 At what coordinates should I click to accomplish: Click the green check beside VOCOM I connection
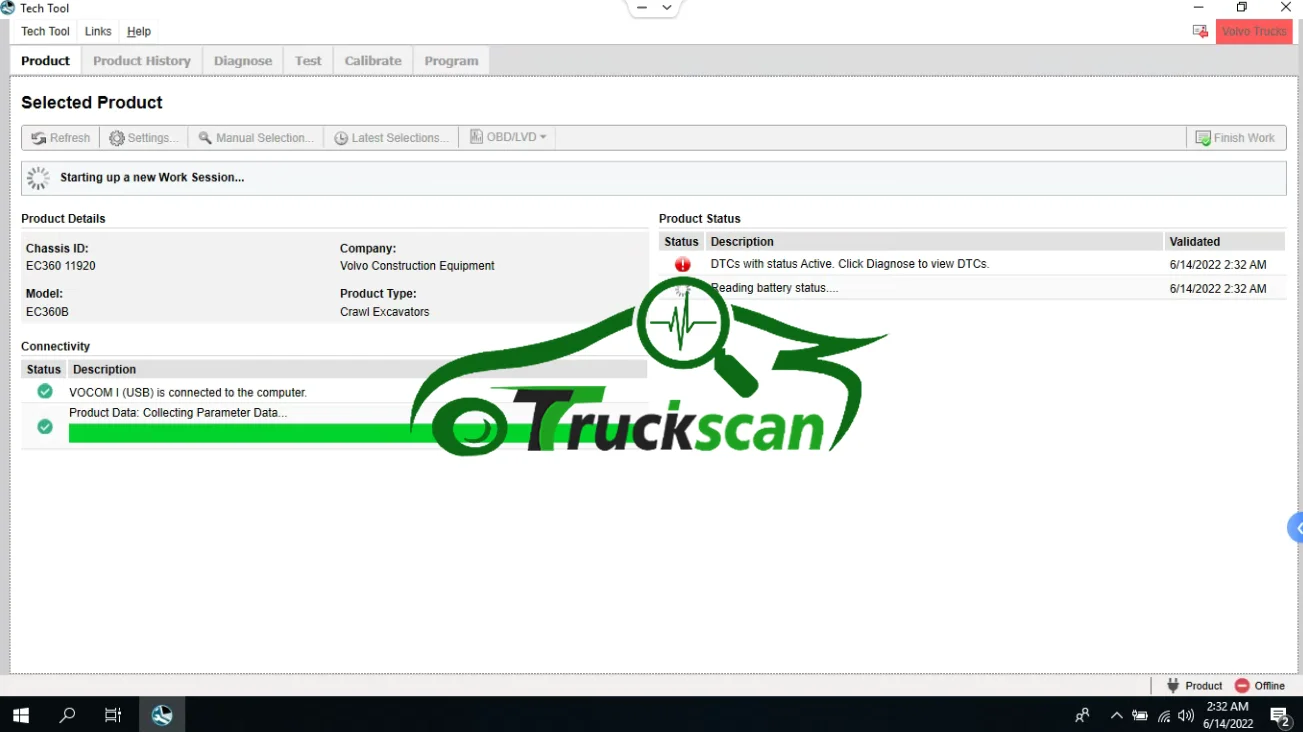[x=45, y=391]
